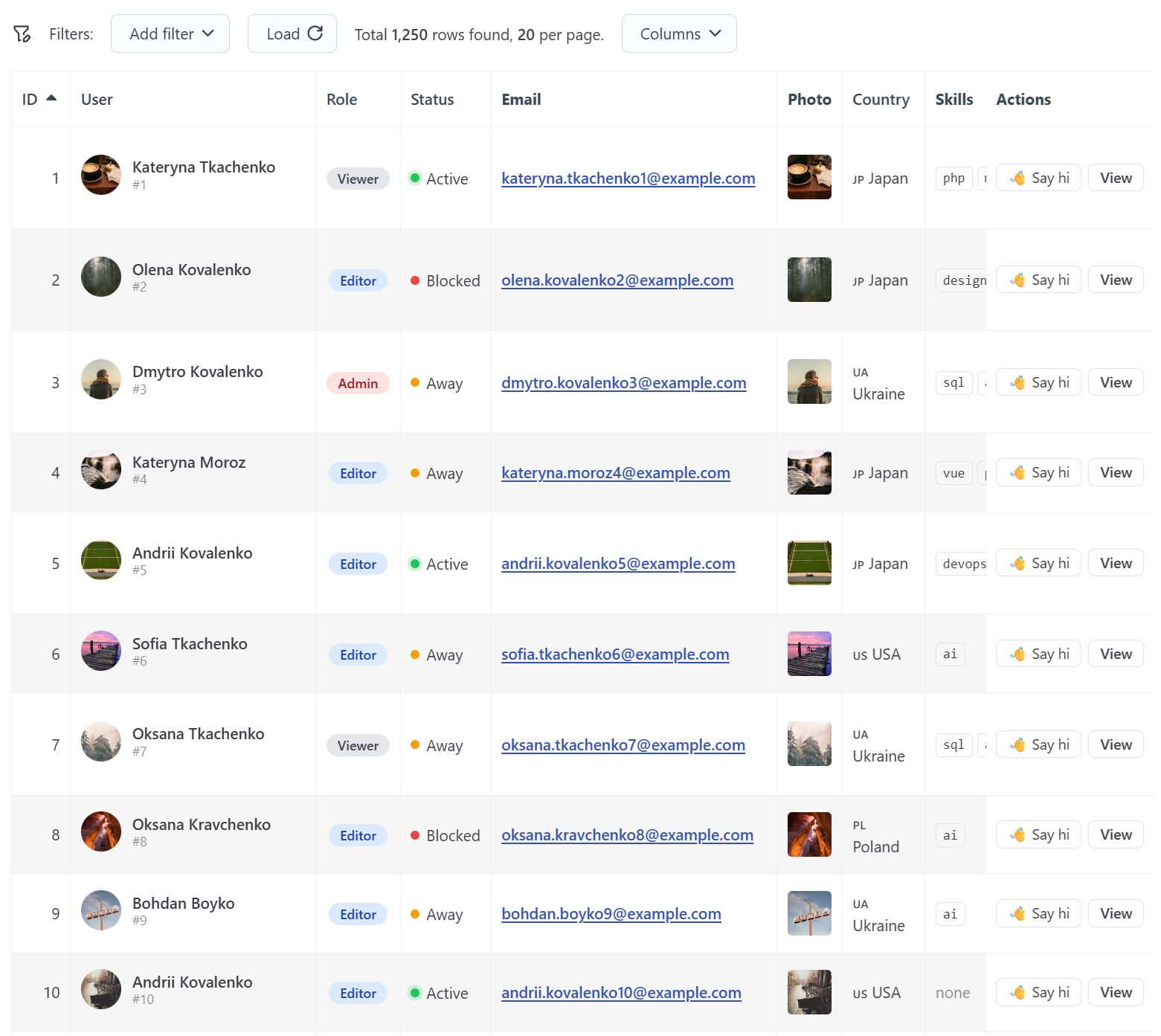Sort by ID column arrow
This screenshot has height=1036, width=1161.
click(51, 98)
